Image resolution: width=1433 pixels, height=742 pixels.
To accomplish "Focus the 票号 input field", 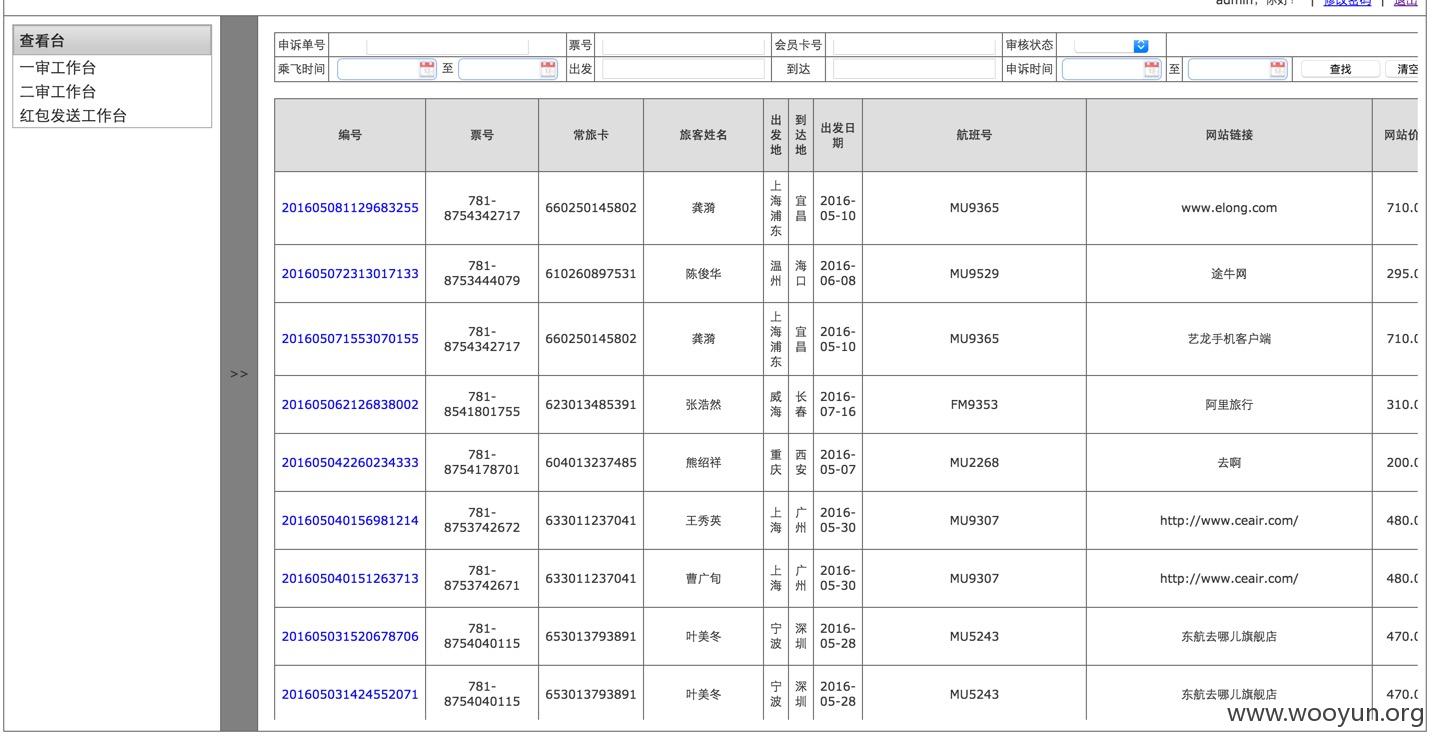I will point(683,46).
